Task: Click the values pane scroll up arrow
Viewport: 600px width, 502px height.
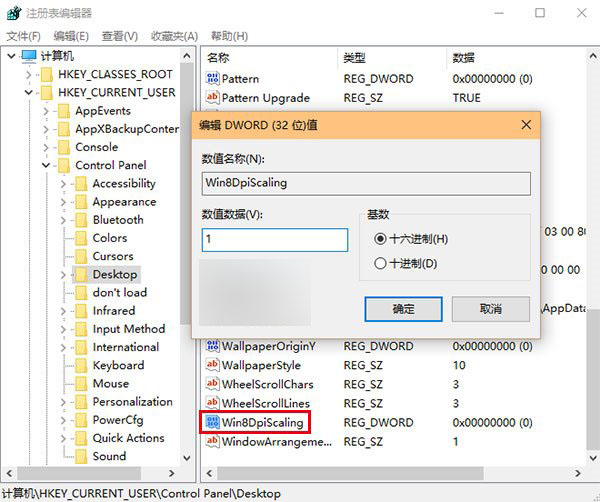Action: coord(593,57)
